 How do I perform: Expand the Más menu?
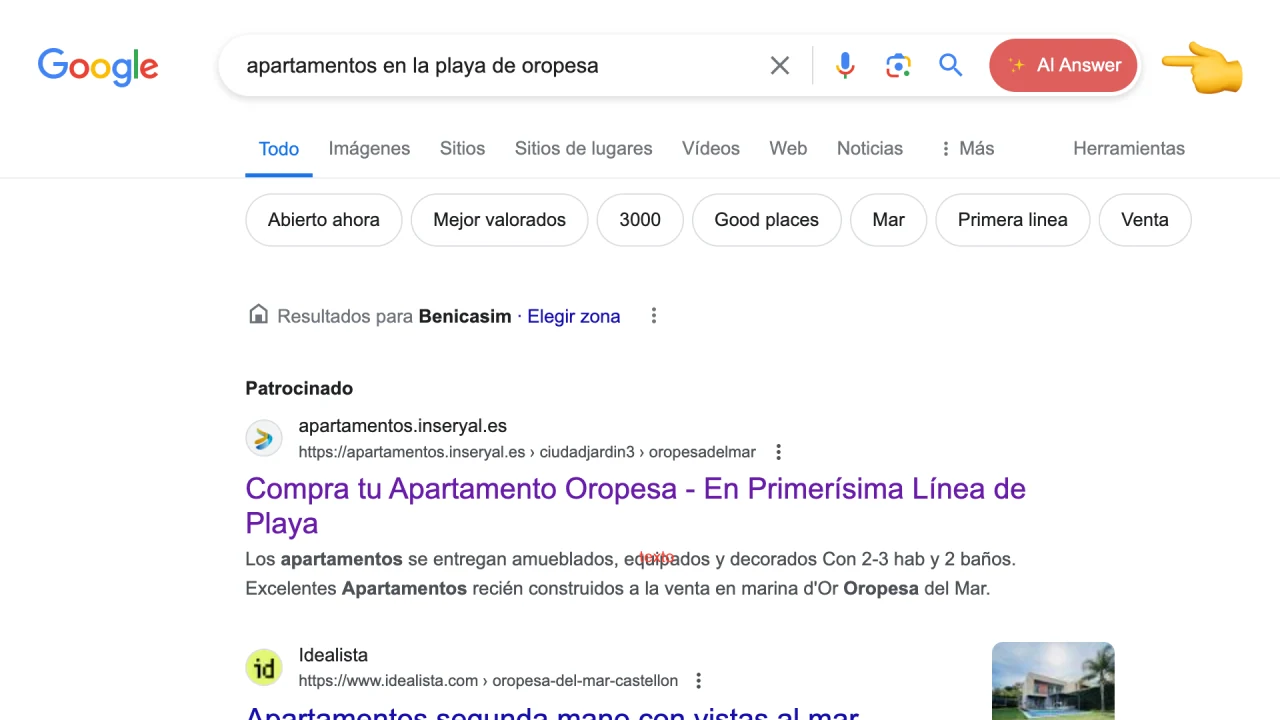(966, 148)
